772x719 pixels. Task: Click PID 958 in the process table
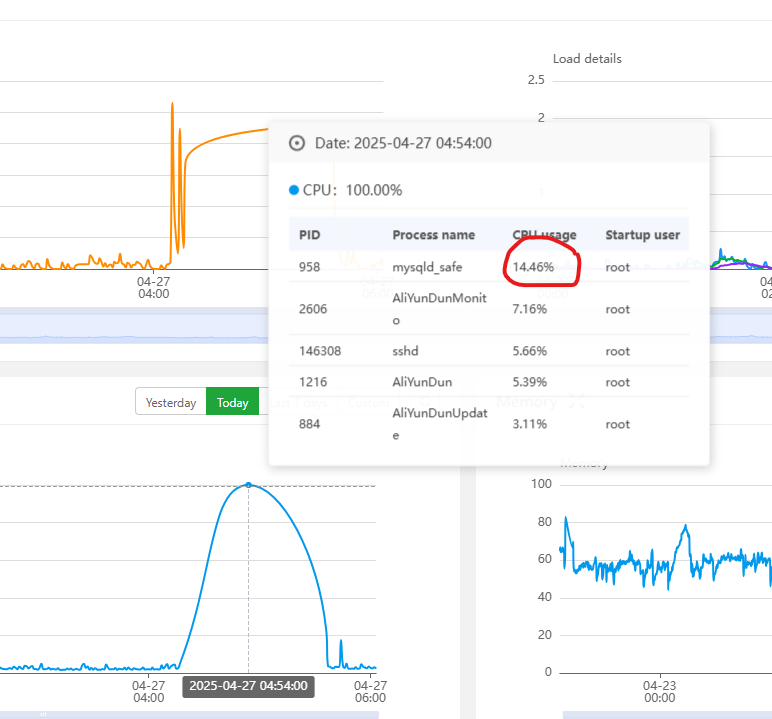310,267
